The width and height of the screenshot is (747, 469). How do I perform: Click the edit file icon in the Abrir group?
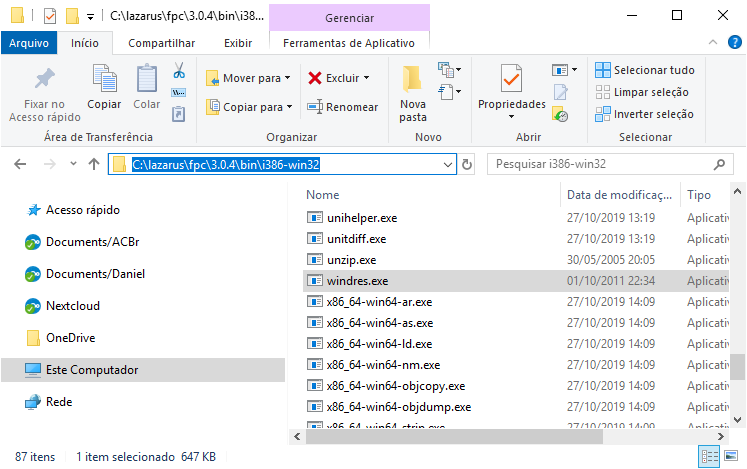561,92
